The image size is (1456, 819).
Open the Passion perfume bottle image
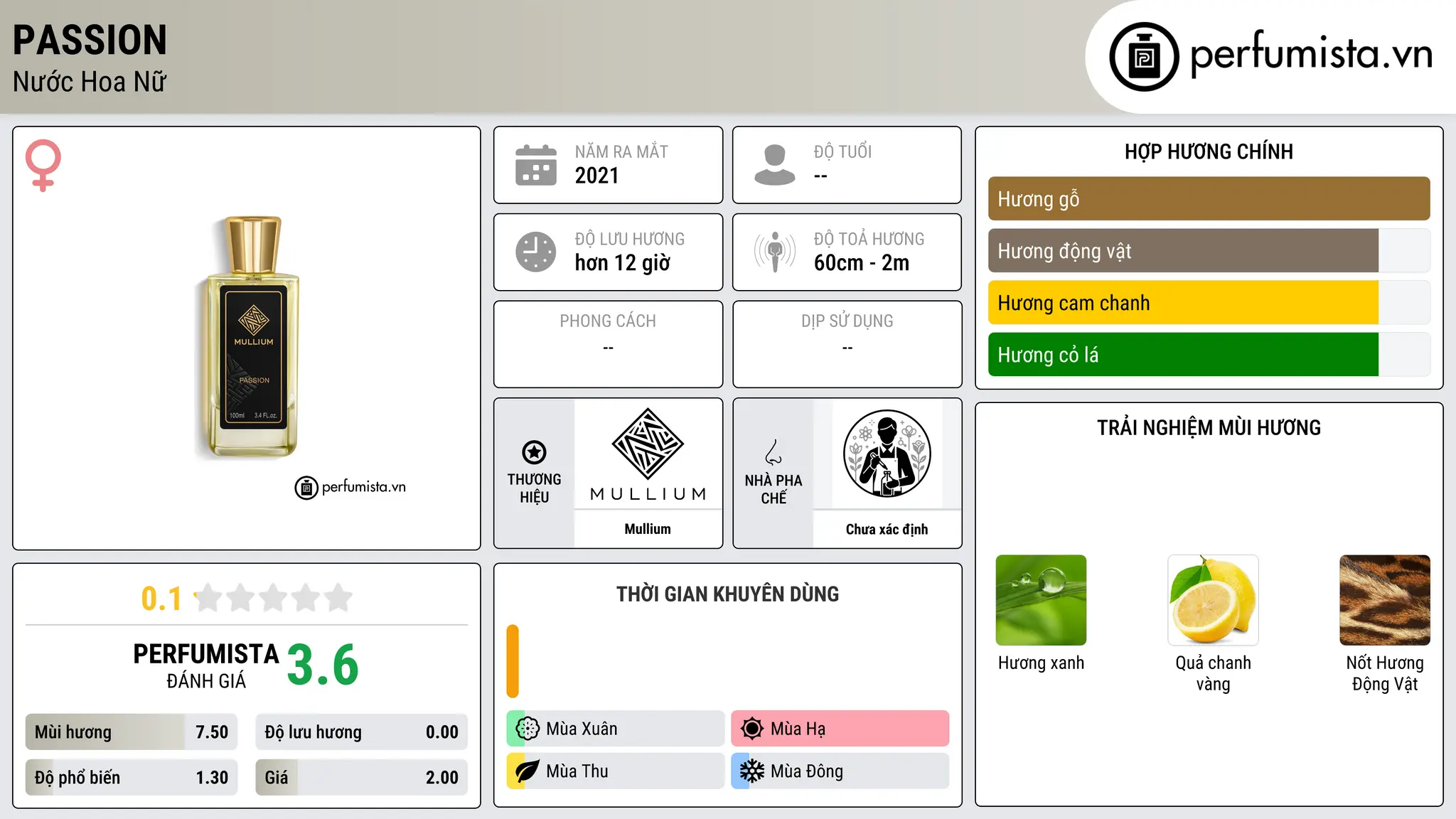[x=248, y=337]
